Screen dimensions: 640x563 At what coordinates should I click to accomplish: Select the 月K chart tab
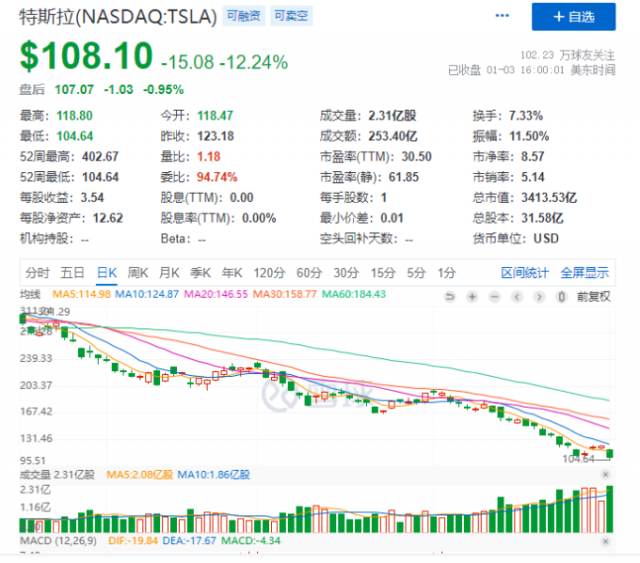click(169, 272)
